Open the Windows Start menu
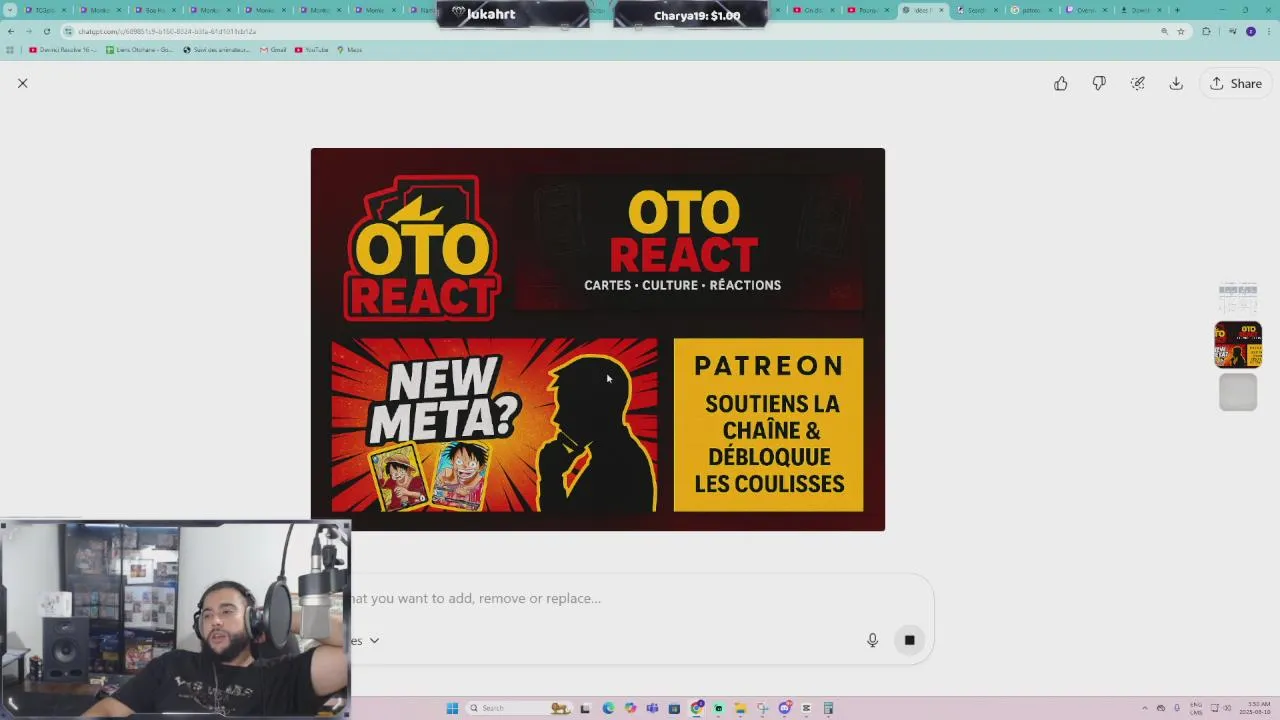The width and height of the screenshot is (1280, 720). 452,708
